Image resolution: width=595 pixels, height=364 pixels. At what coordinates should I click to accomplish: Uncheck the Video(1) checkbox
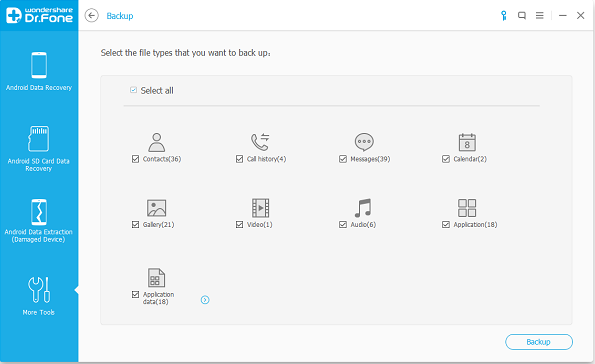(x=239, y=225)
